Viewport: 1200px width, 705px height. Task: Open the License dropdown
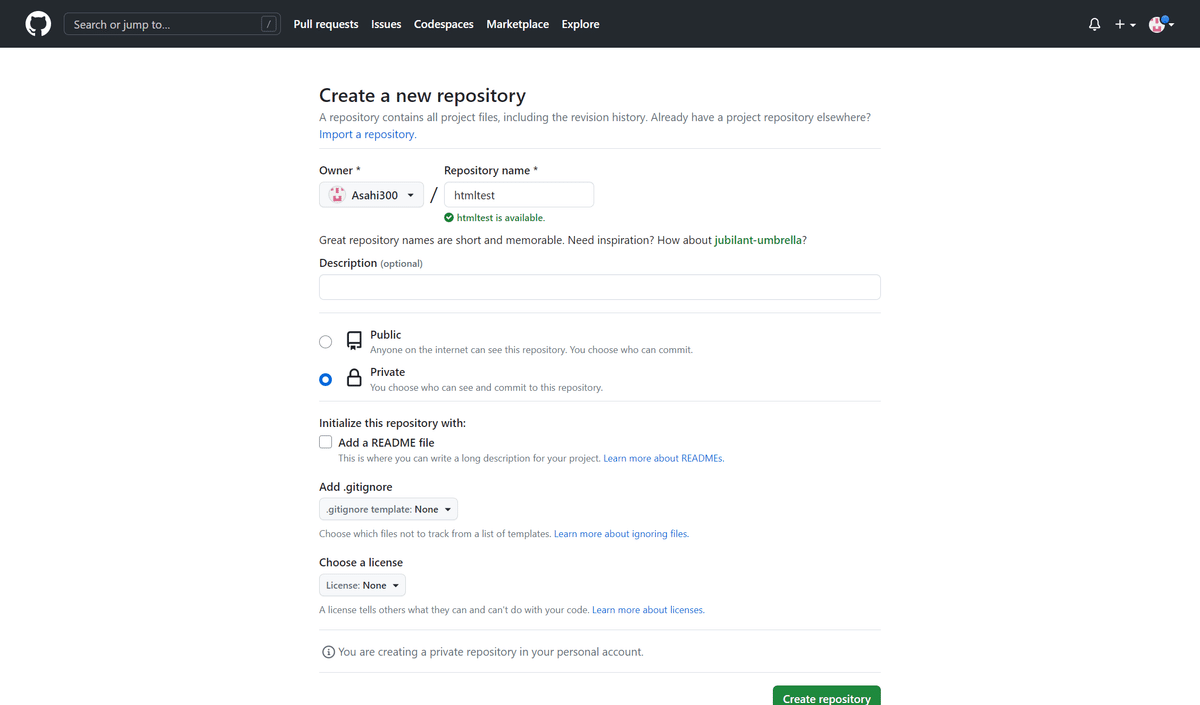coord(362,585)
